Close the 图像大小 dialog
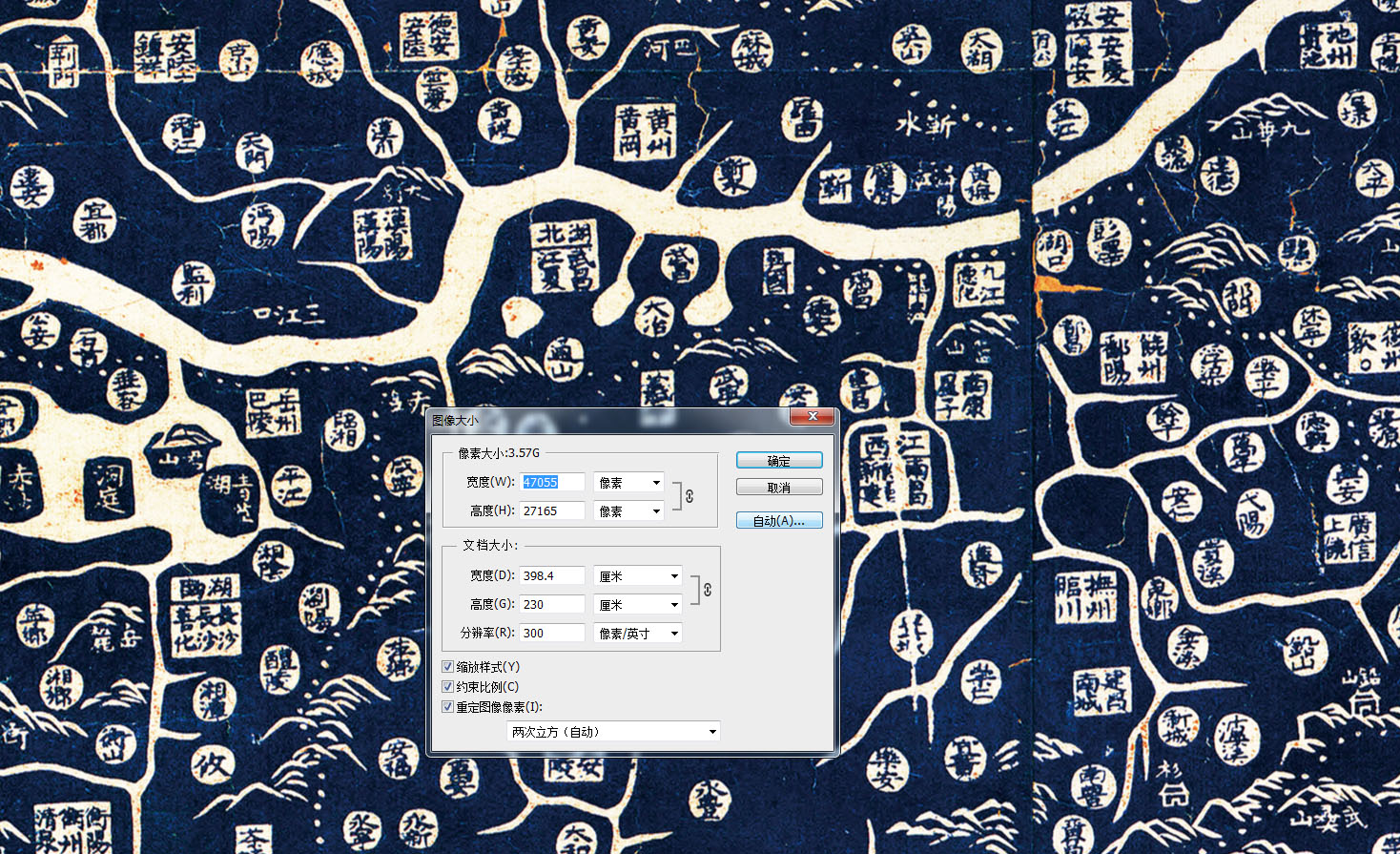 (813, 417)
